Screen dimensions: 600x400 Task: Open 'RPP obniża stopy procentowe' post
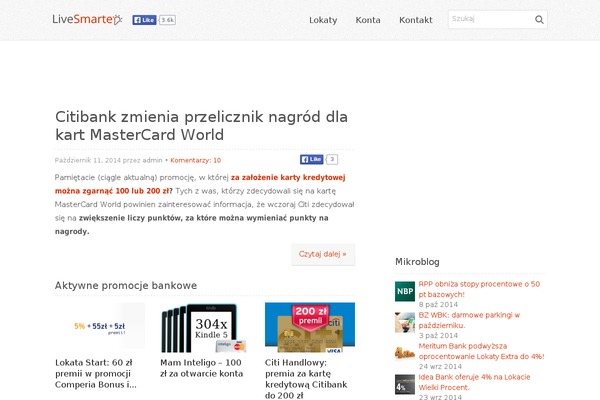point(479,289)
